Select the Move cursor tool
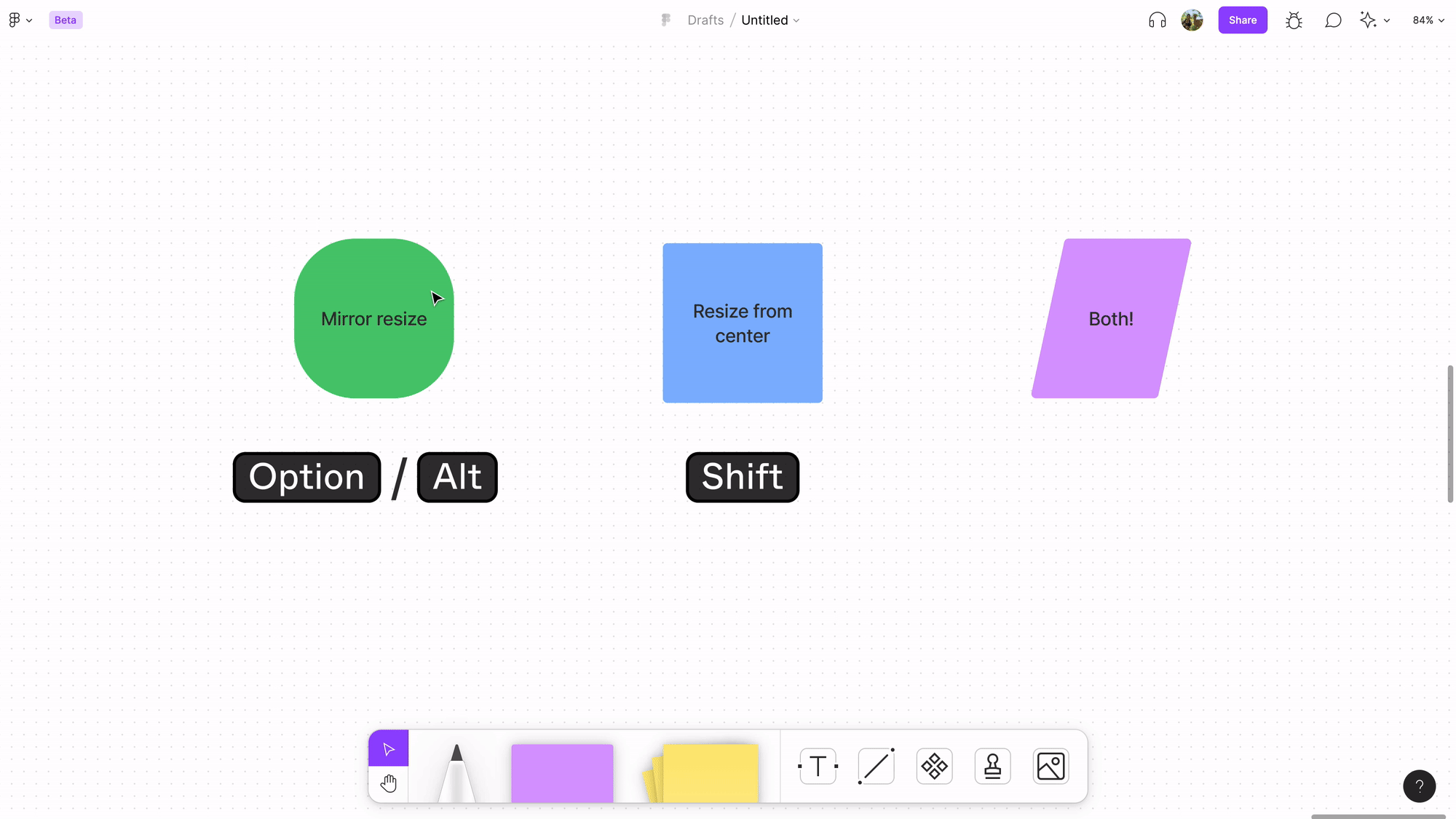 click(x=388, y=749)
